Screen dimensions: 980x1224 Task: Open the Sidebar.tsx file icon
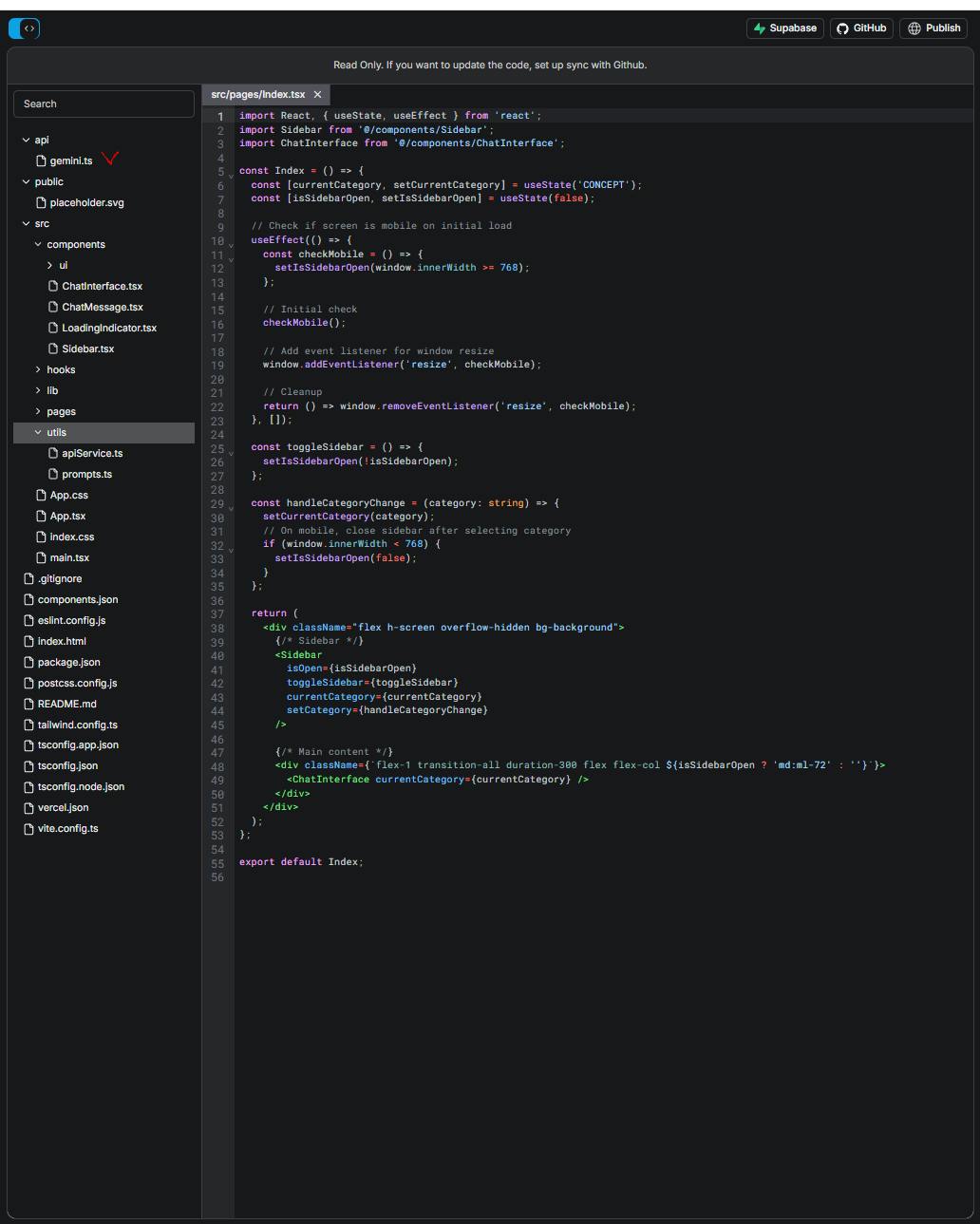tap(53, 348)
